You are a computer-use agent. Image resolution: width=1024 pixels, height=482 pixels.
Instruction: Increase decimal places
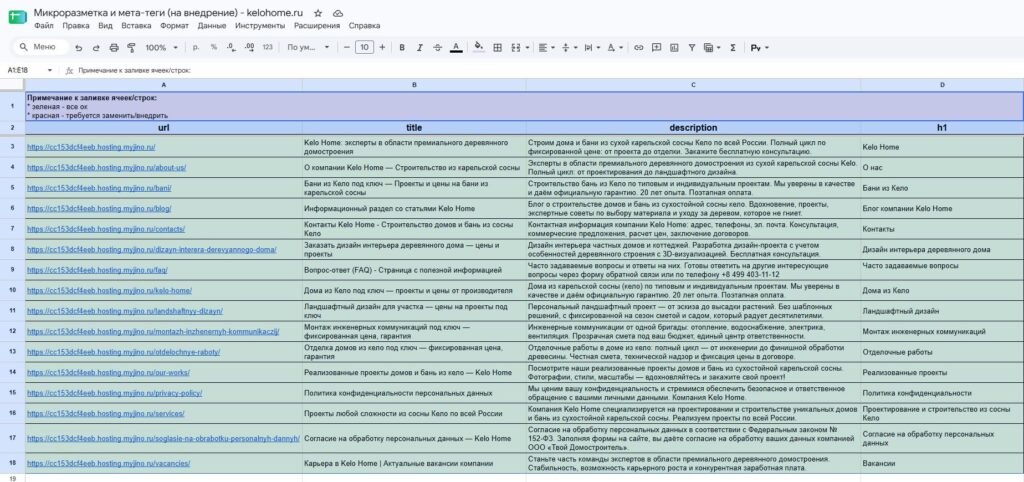tap(249, 48)
